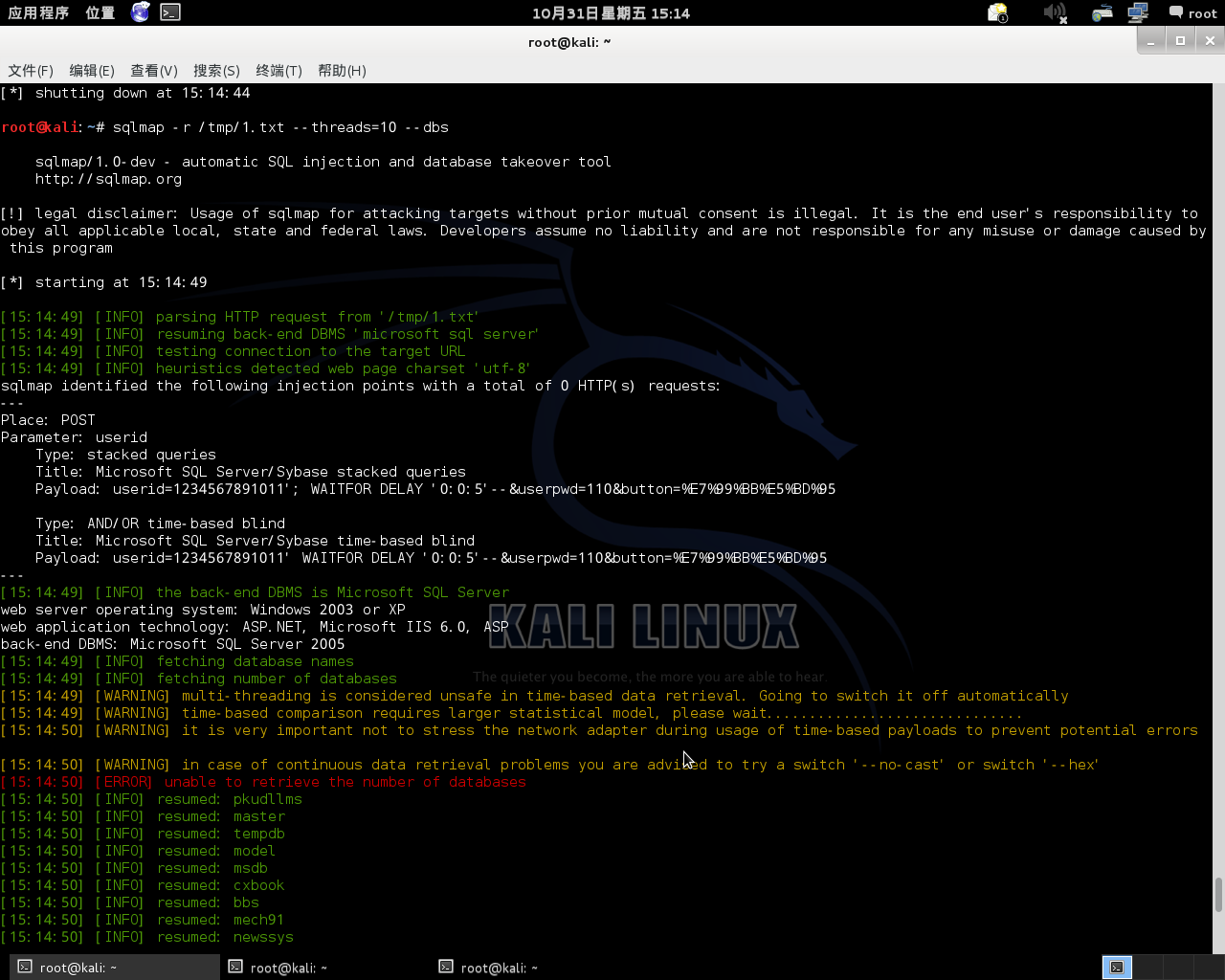Click the 'resumed: msdb' line
Screen dimensions: 1225x980
pyautogui.click(x=134, y=868)
